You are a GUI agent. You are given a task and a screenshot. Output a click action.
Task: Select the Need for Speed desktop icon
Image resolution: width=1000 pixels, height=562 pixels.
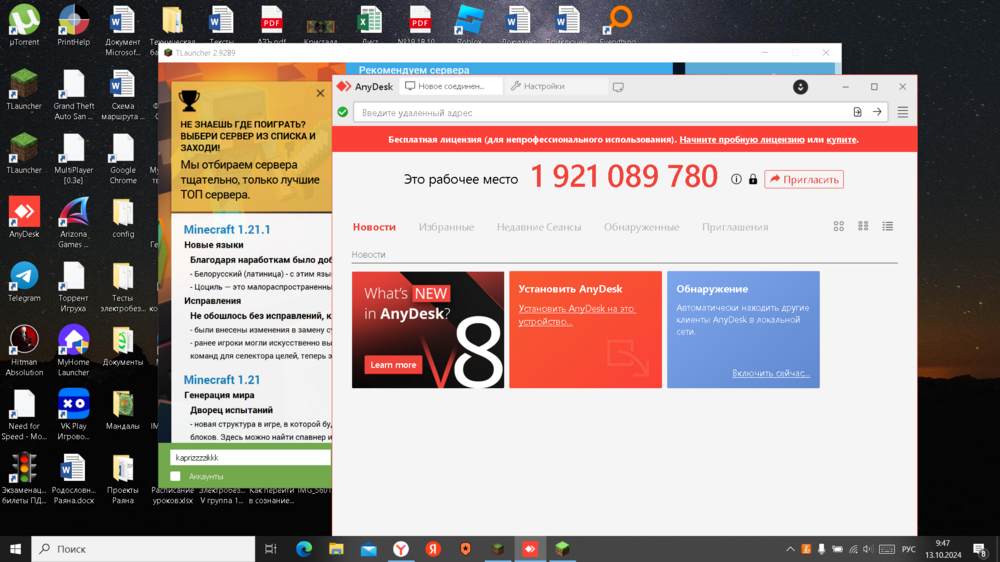(x=24, y=415)
